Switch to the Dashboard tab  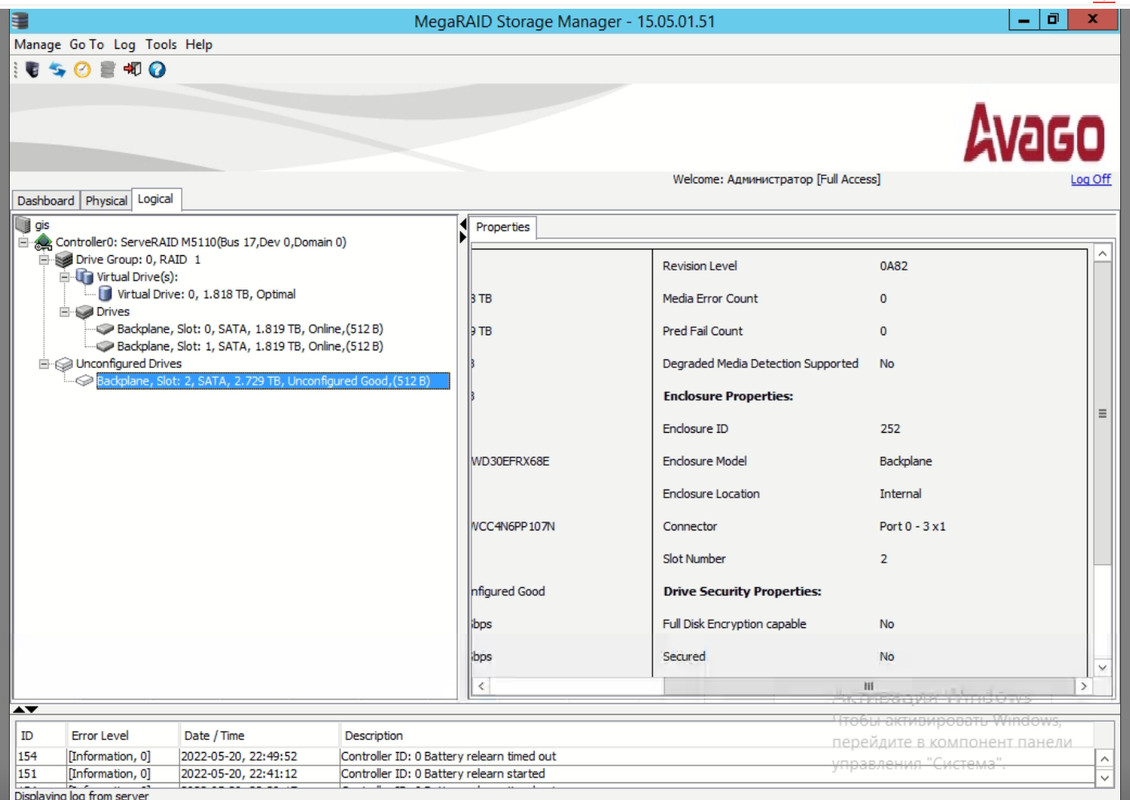45,200
